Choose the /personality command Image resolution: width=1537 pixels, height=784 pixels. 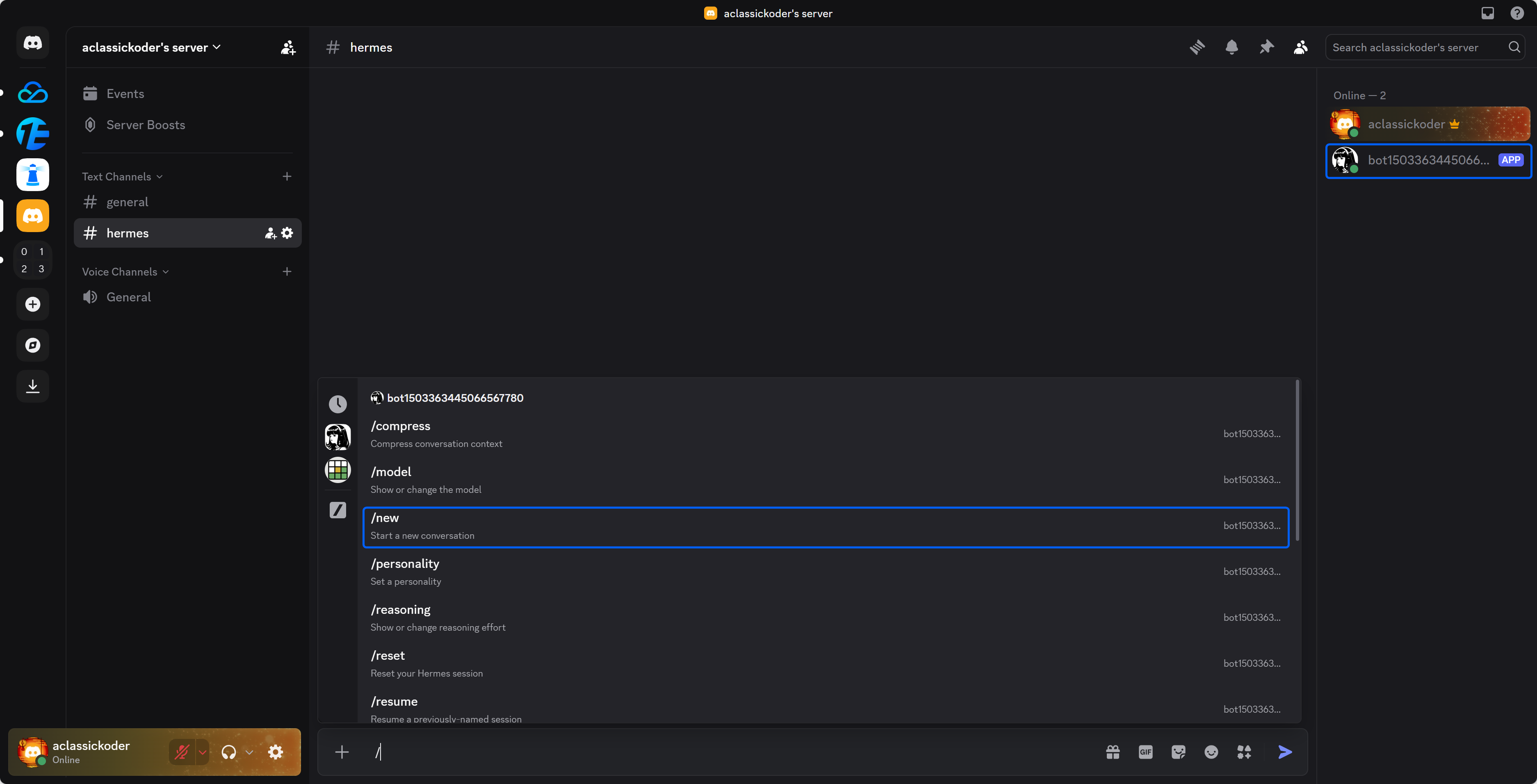[826, 572]
